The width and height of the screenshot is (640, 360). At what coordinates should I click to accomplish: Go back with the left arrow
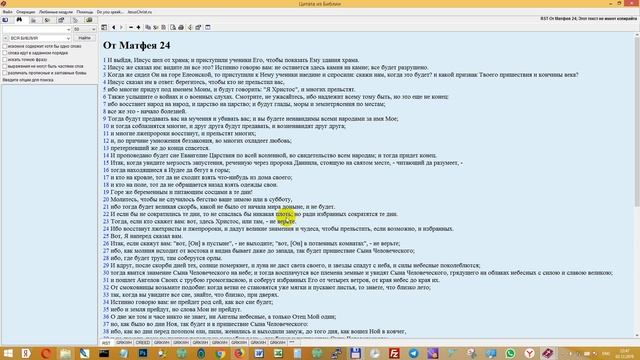point(113,27)
